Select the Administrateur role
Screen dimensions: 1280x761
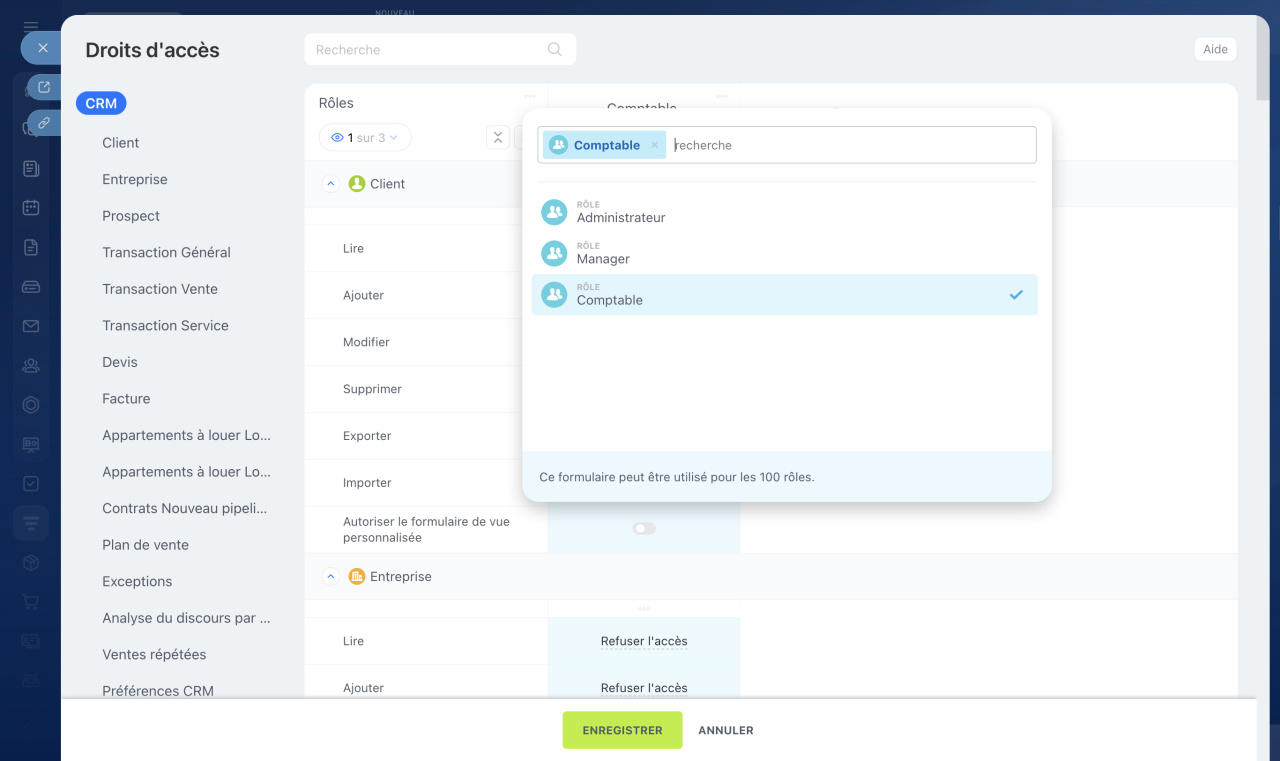pyautogui.click(x=620, y=212)
